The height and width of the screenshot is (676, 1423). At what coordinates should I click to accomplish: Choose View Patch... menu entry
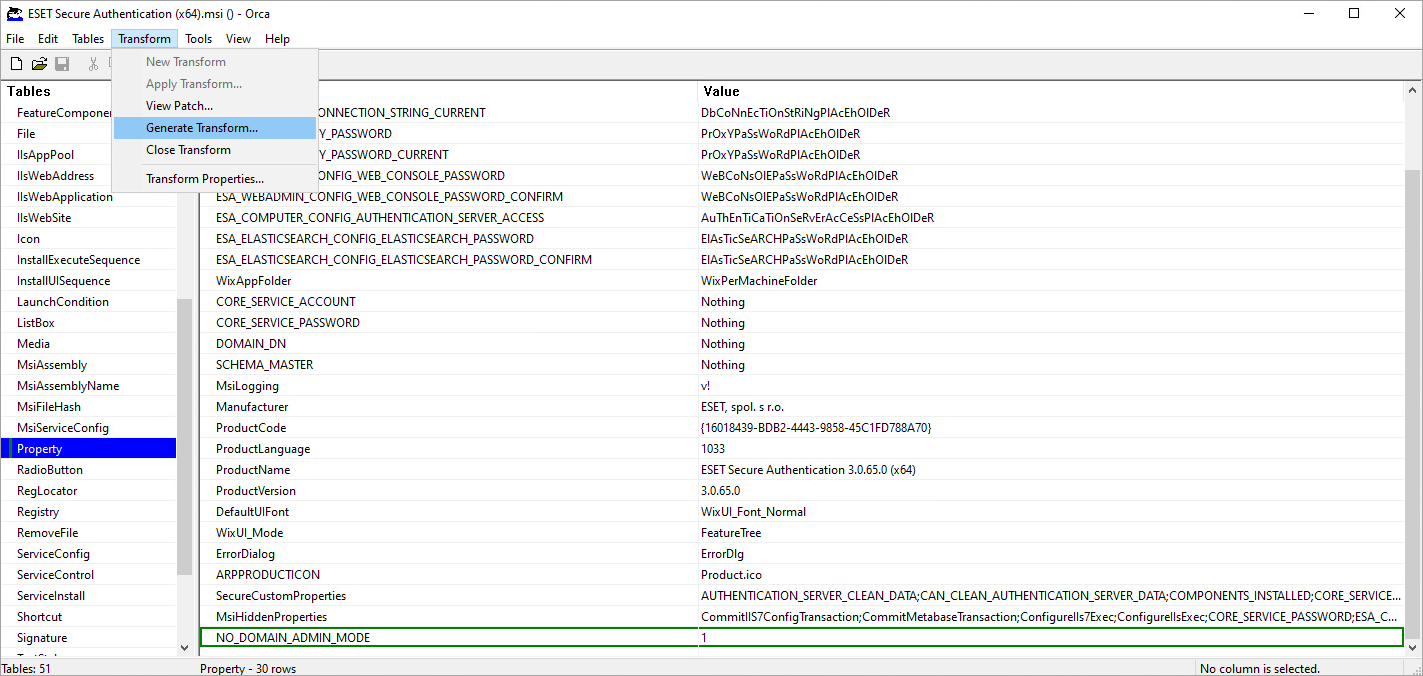pyautogui.click(x=179, y=106)
